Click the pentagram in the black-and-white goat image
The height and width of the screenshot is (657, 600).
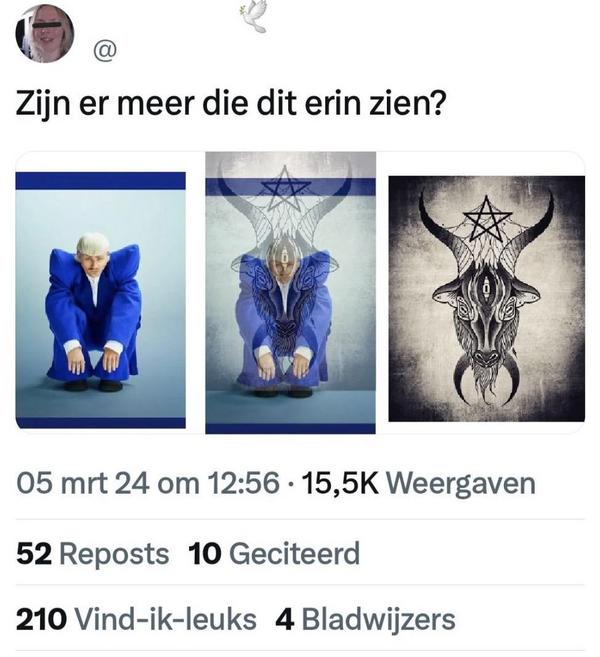[487, 219]
